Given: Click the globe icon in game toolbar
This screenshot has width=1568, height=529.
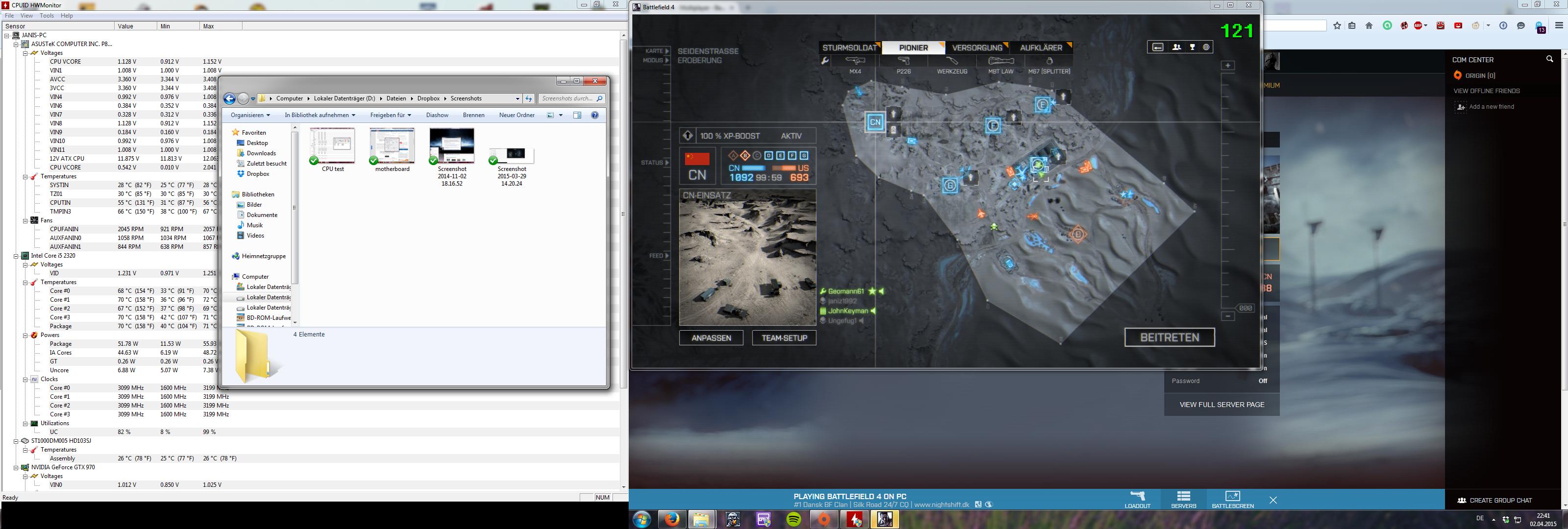Looking at the screenshot, I should (1206, 48).
